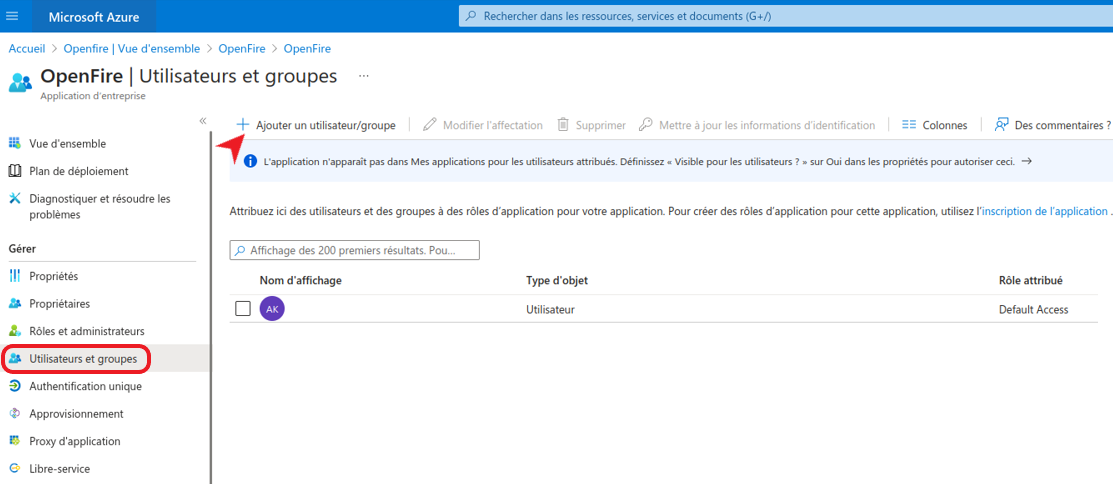Click the plus icon for adding user/group
The image size is (1113, 484).
point(243,124)
